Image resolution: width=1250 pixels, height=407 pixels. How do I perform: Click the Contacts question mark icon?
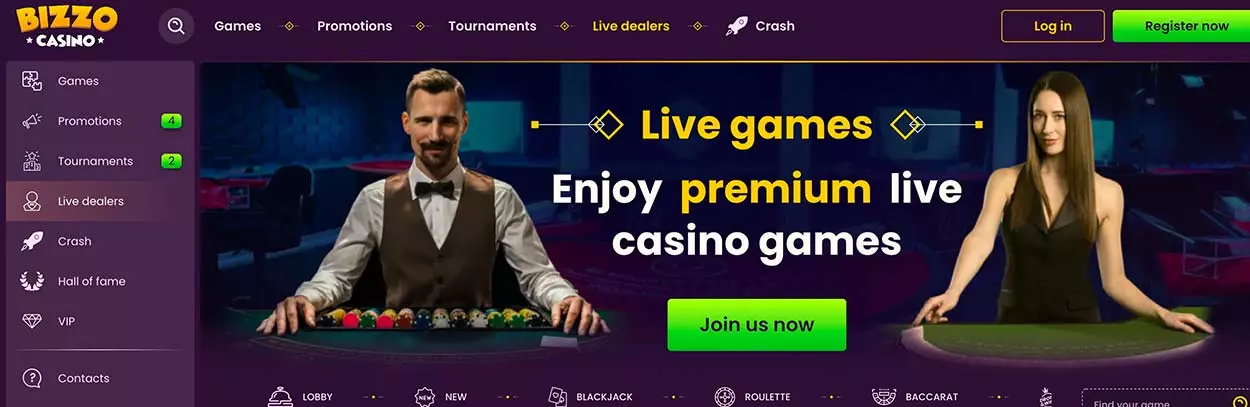click(x=32, y=378)
